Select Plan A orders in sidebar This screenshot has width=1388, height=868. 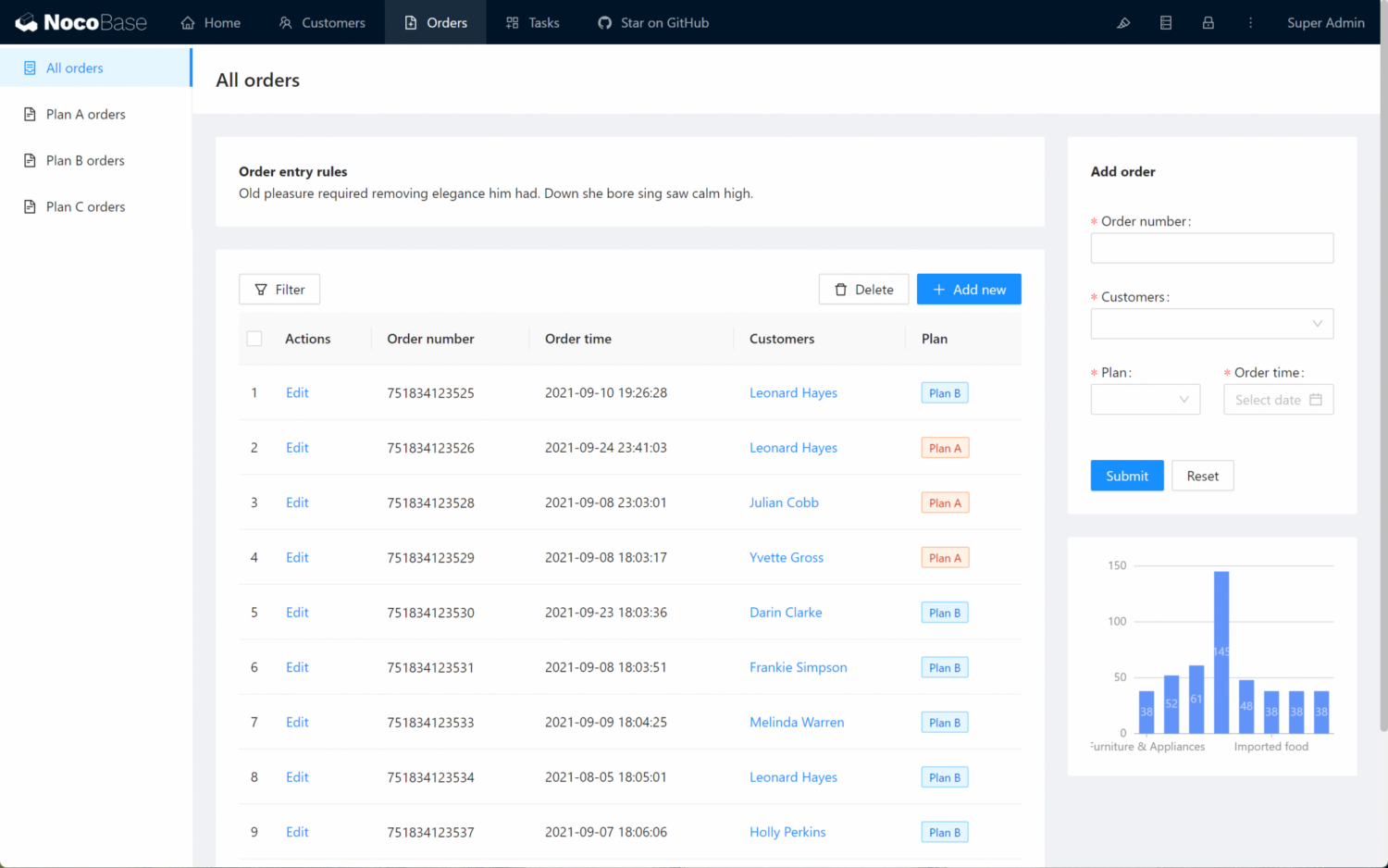96,114
